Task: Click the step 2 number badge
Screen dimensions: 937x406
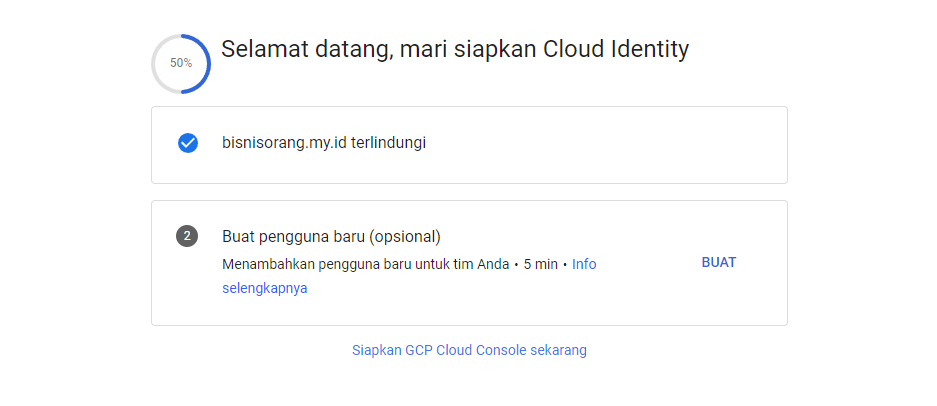Action: (x=186, y=236)
